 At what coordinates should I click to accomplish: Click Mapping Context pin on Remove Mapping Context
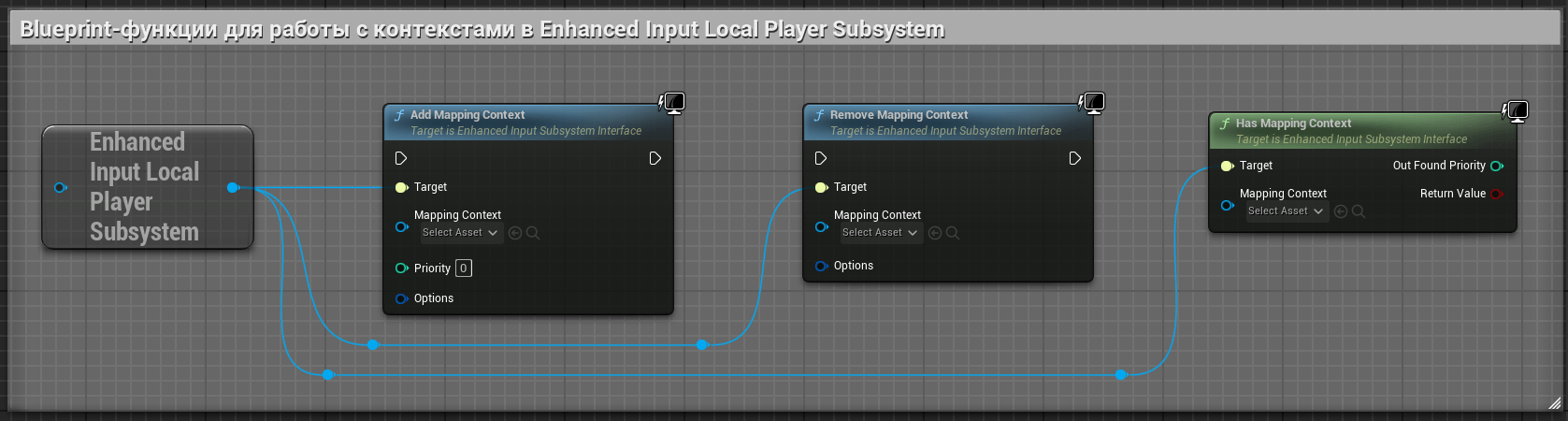[821, 226]
